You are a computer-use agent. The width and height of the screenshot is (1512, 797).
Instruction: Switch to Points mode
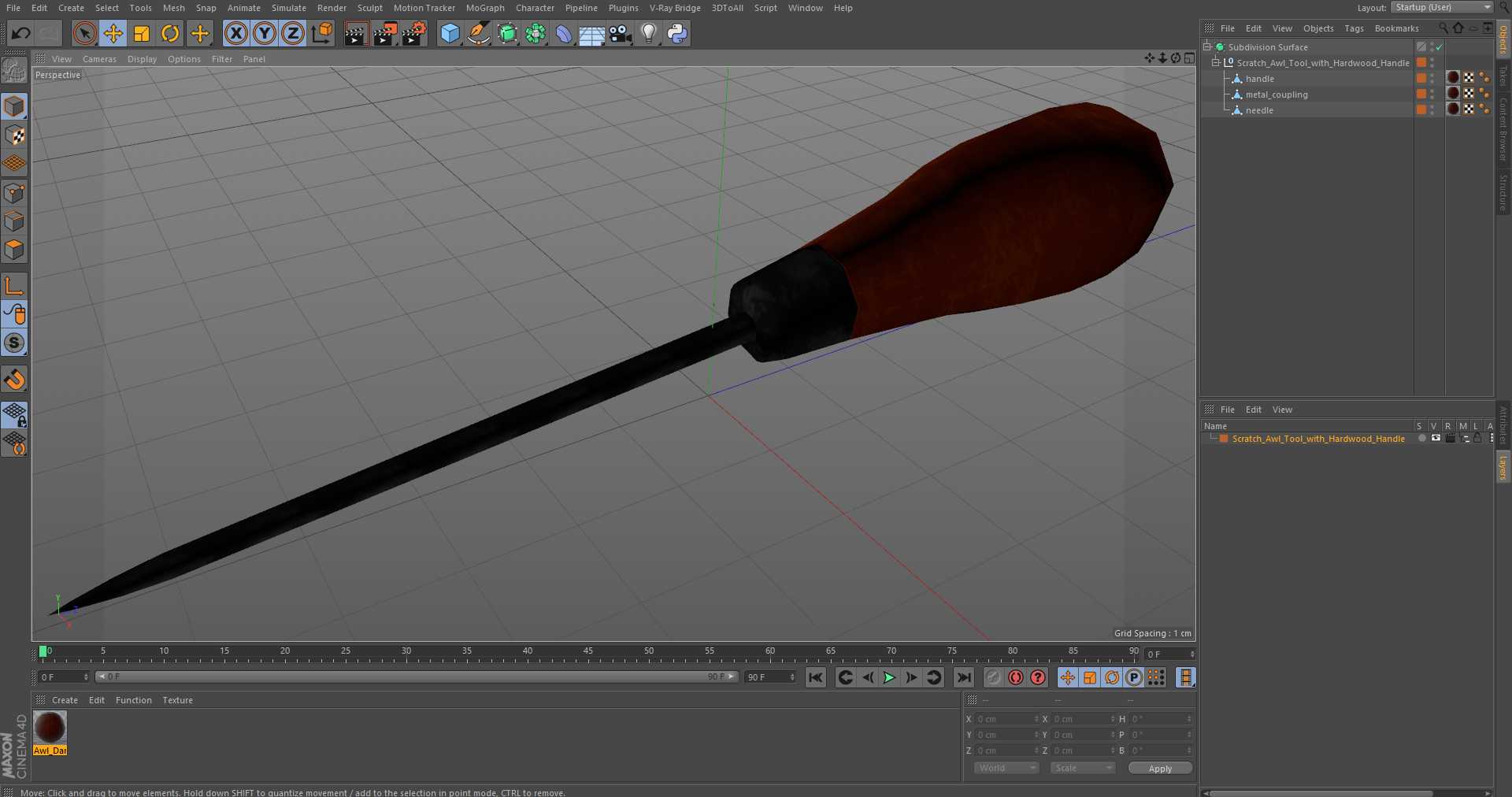click(x=14, y=193)
